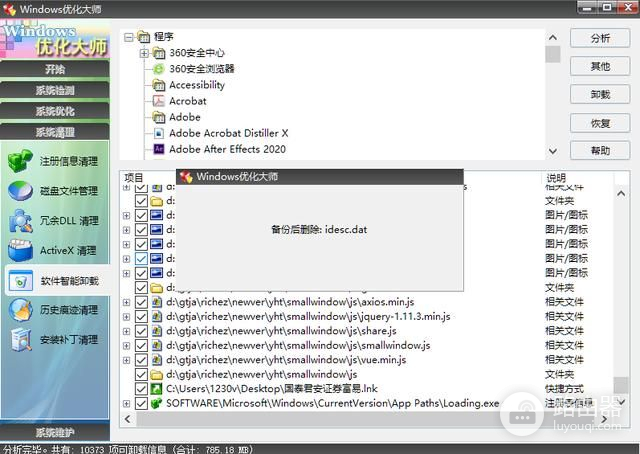Click the 项目 column header
The image size is (640, 454).
click(x=133, y=178)
